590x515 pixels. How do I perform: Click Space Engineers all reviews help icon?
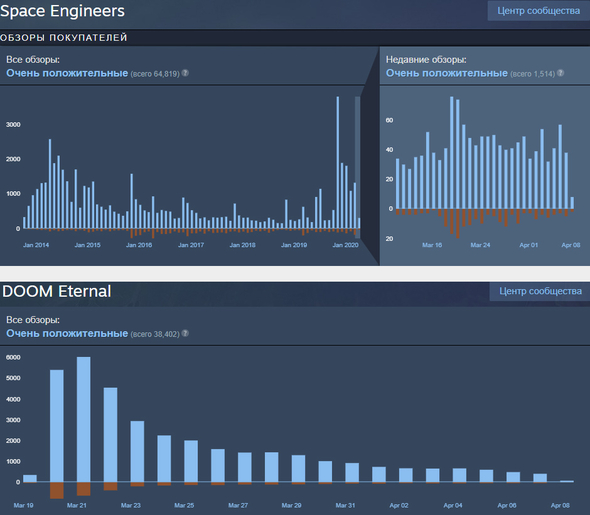(185, 73)
